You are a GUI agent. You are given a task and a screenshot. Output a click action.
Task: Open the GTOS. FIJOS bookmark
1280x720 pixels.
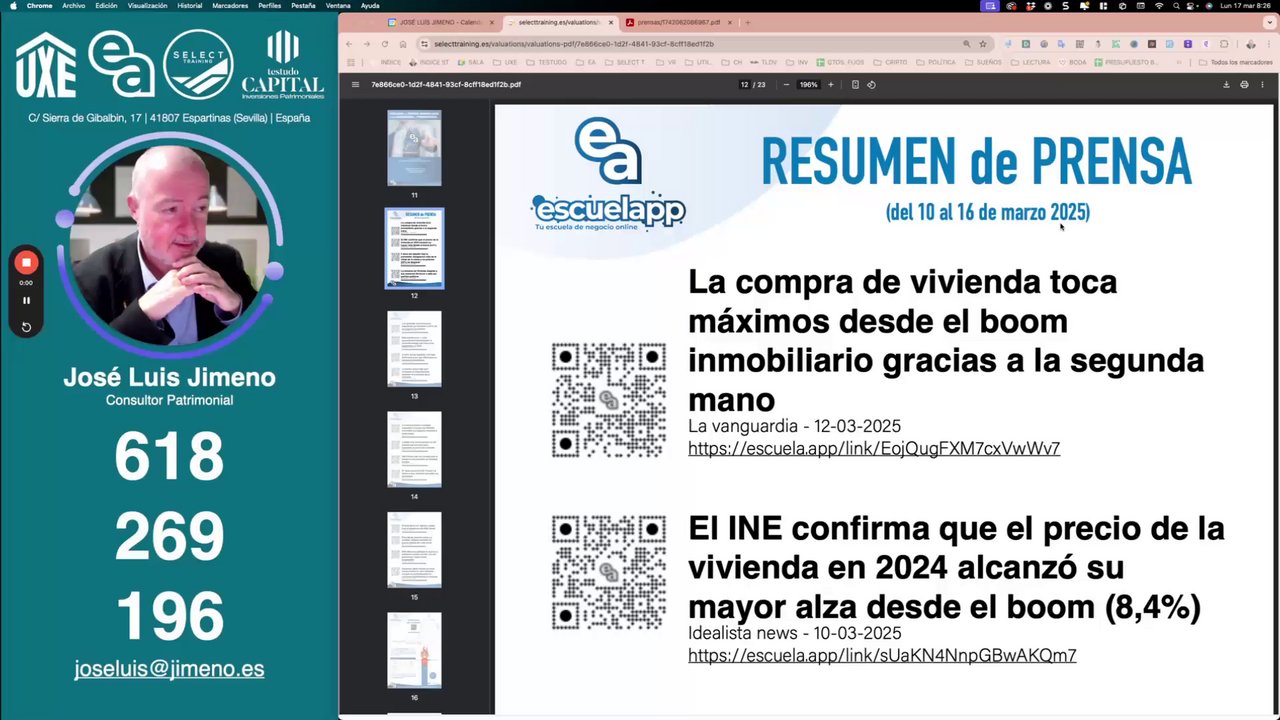[x=840, y=62]
